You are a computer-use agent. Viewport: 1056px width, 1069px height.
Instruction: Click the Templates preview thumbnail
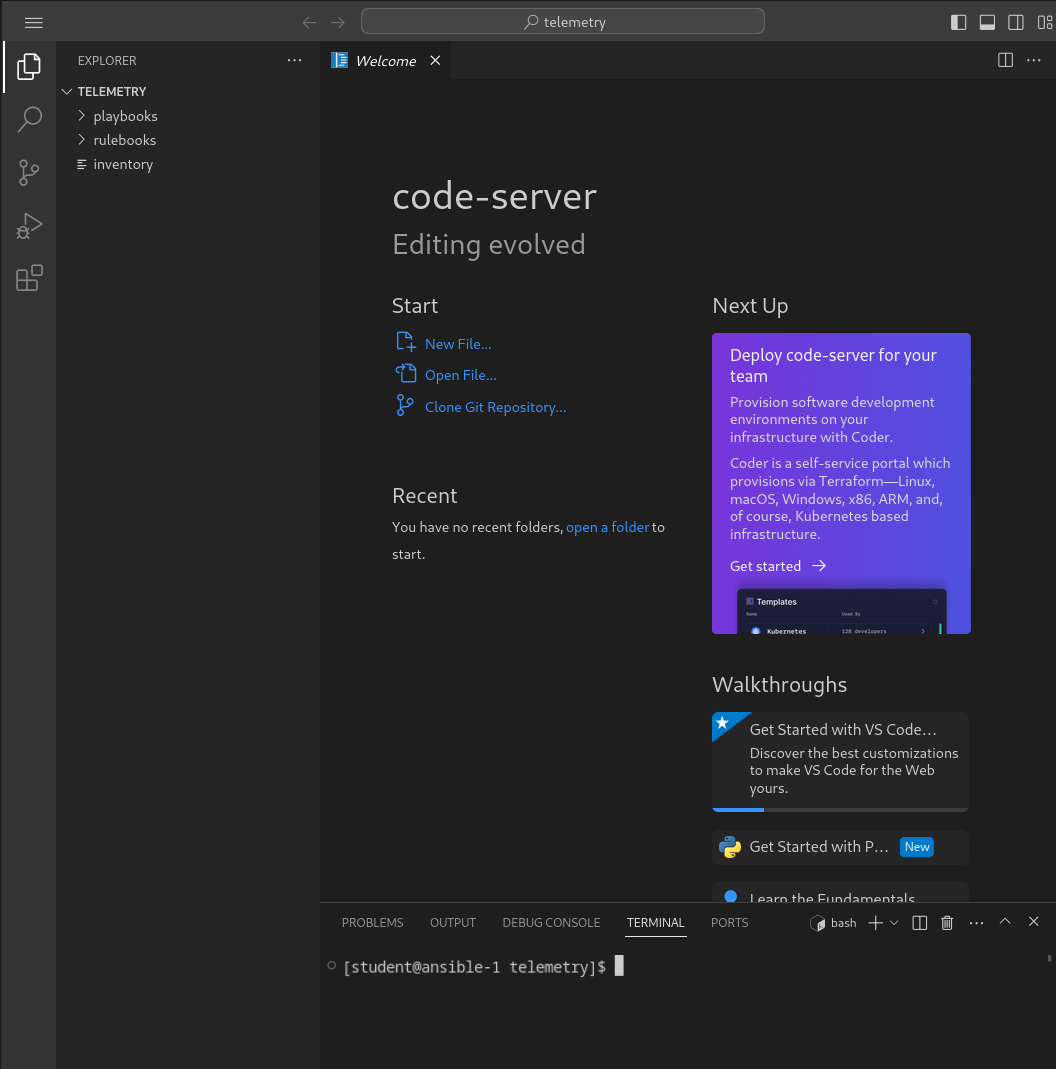(842, 612)
